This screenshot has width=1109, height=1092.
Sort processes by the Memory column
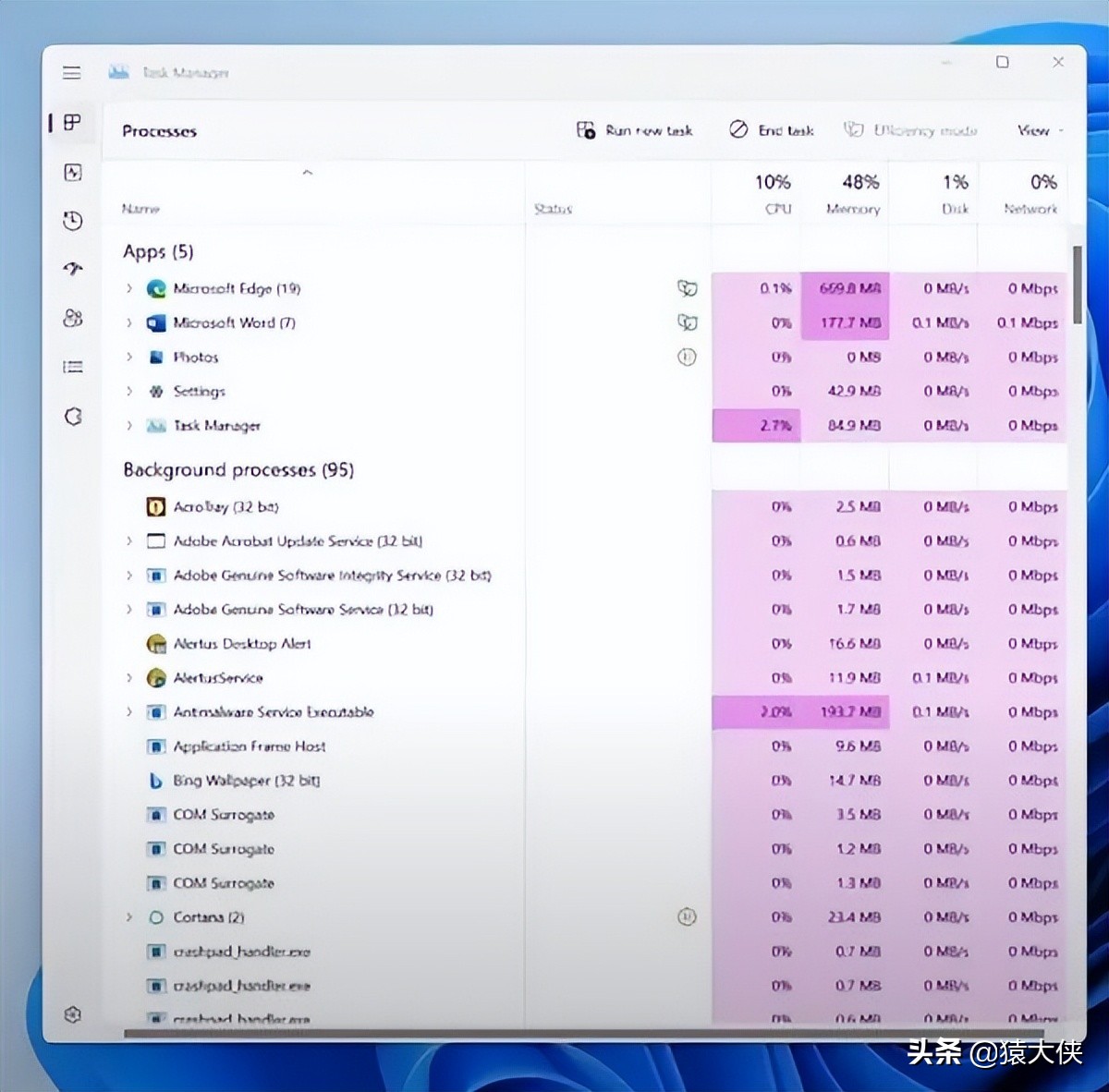click(x=853, y=194)
